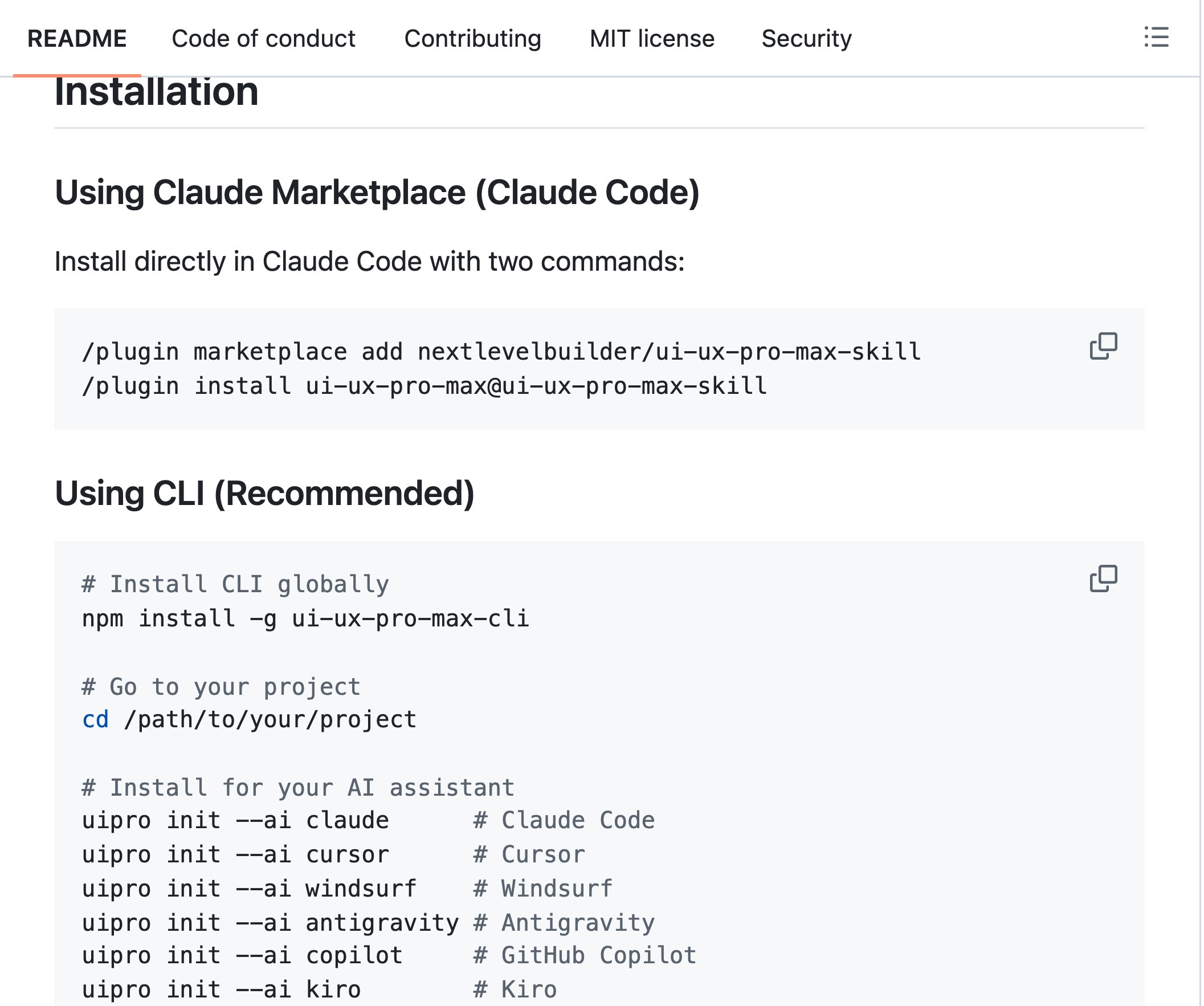Click the Using CLI (Recommended) heading
The height and width of the screenshot is (1006, 1204).
point(265,494)
